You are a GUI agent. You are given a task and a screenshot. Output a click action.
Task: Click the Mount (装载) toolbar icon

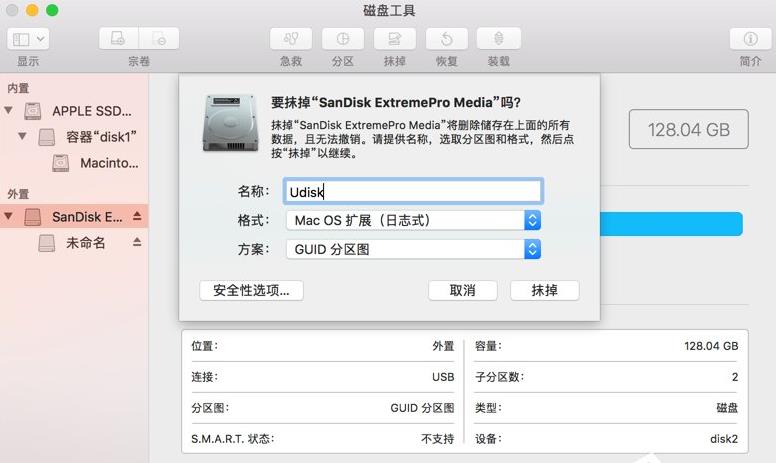[x=498, y=39]
